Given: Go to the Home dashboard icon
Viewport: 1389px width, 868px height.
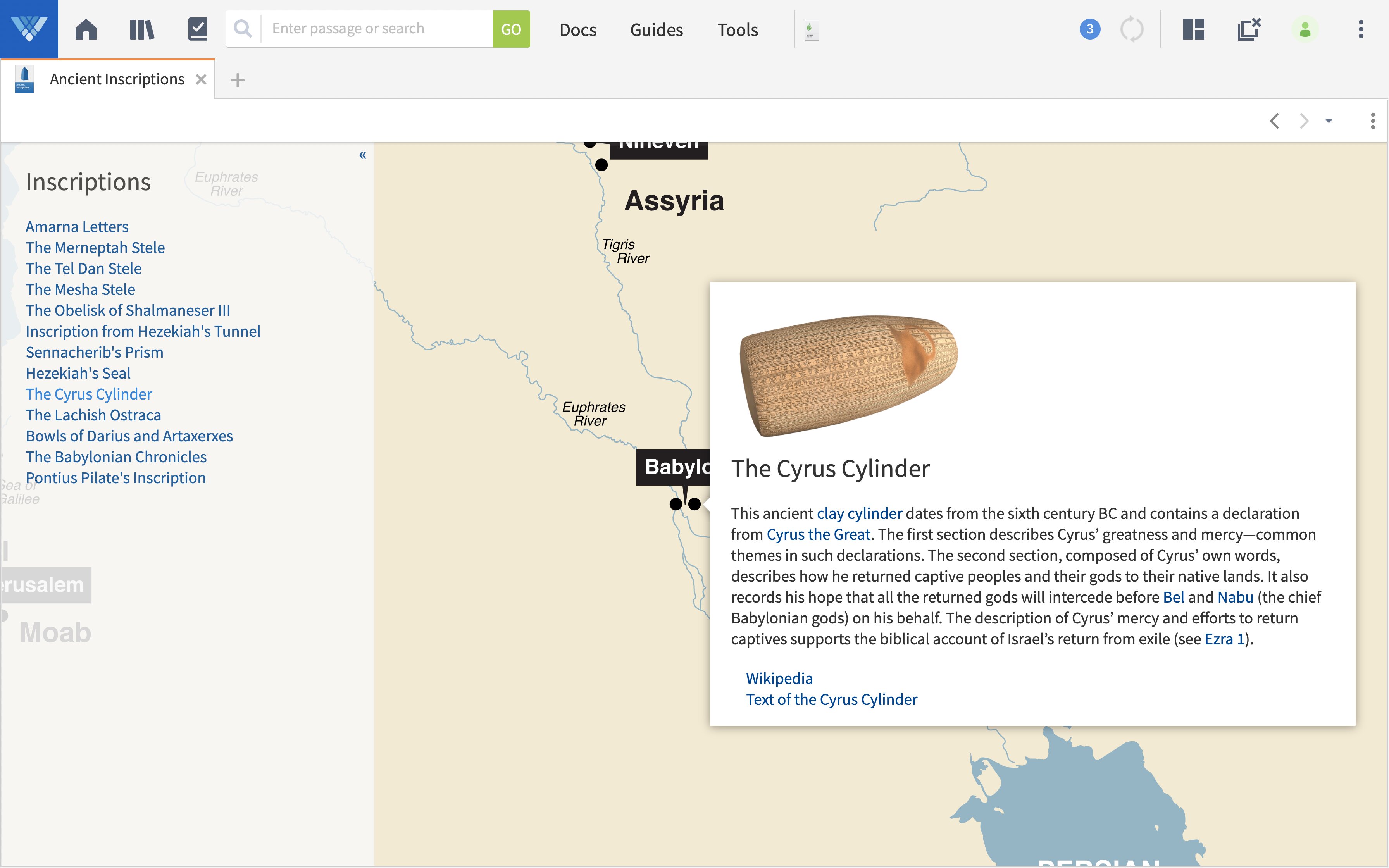Looking at the screenshot, I should coord(86,29).
